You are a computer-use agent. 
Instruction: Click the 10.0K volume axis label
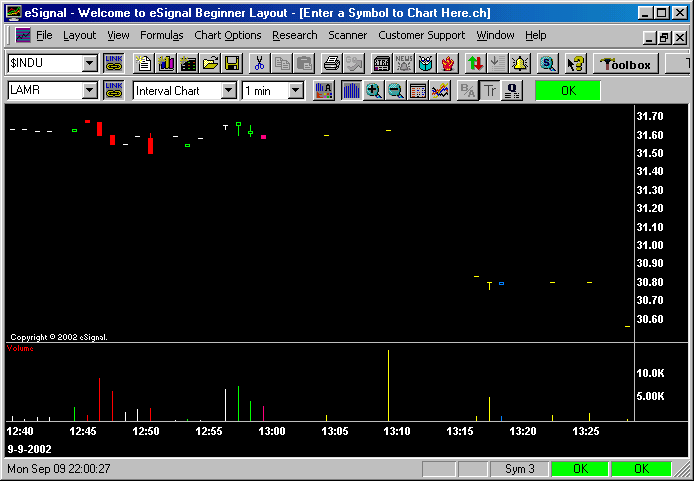tap(650, 373)
